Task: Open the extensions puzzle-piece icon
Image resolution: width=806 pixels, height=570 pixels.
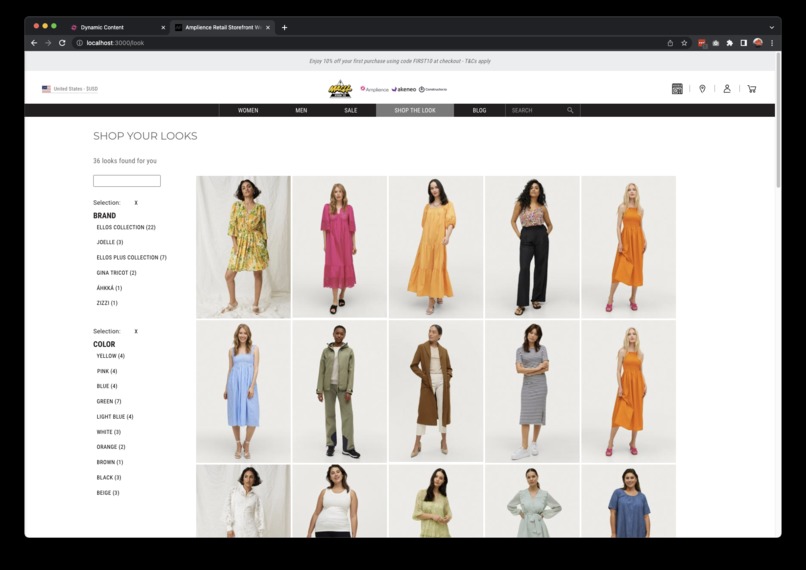Action: pos(729,43)
